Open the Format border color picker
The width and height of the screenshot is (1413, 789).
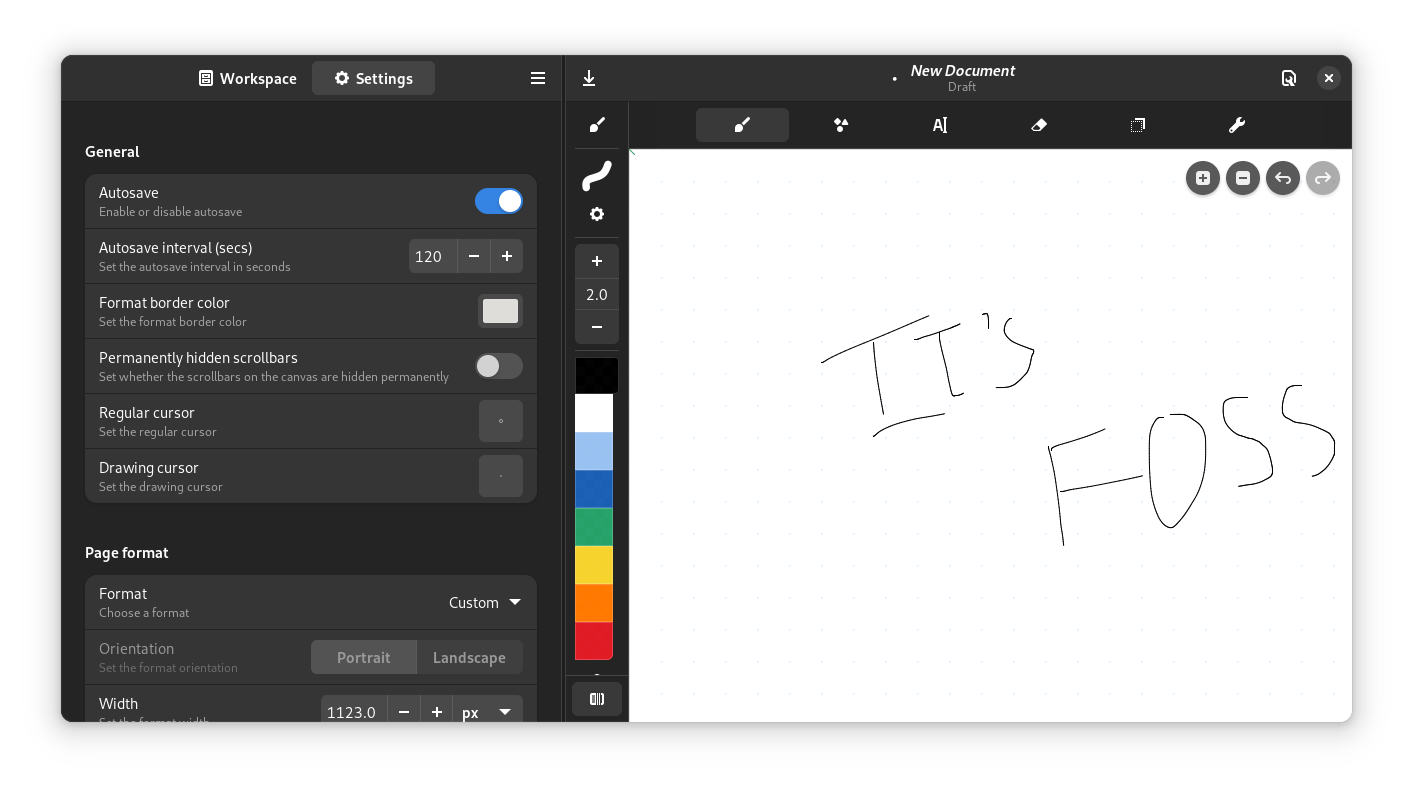click(x=500, y=311)
